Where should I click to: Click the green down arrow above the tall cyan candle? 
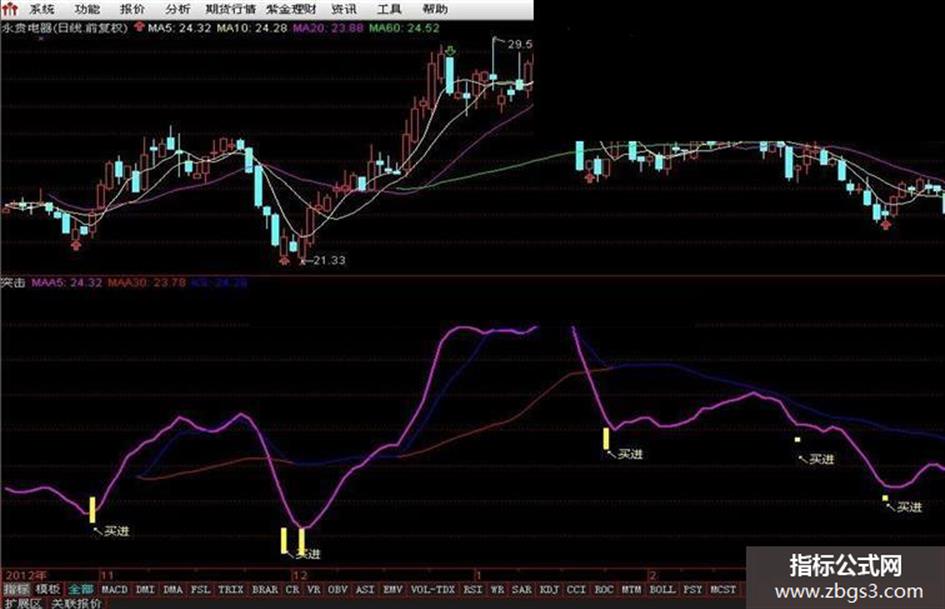(450, 49)
